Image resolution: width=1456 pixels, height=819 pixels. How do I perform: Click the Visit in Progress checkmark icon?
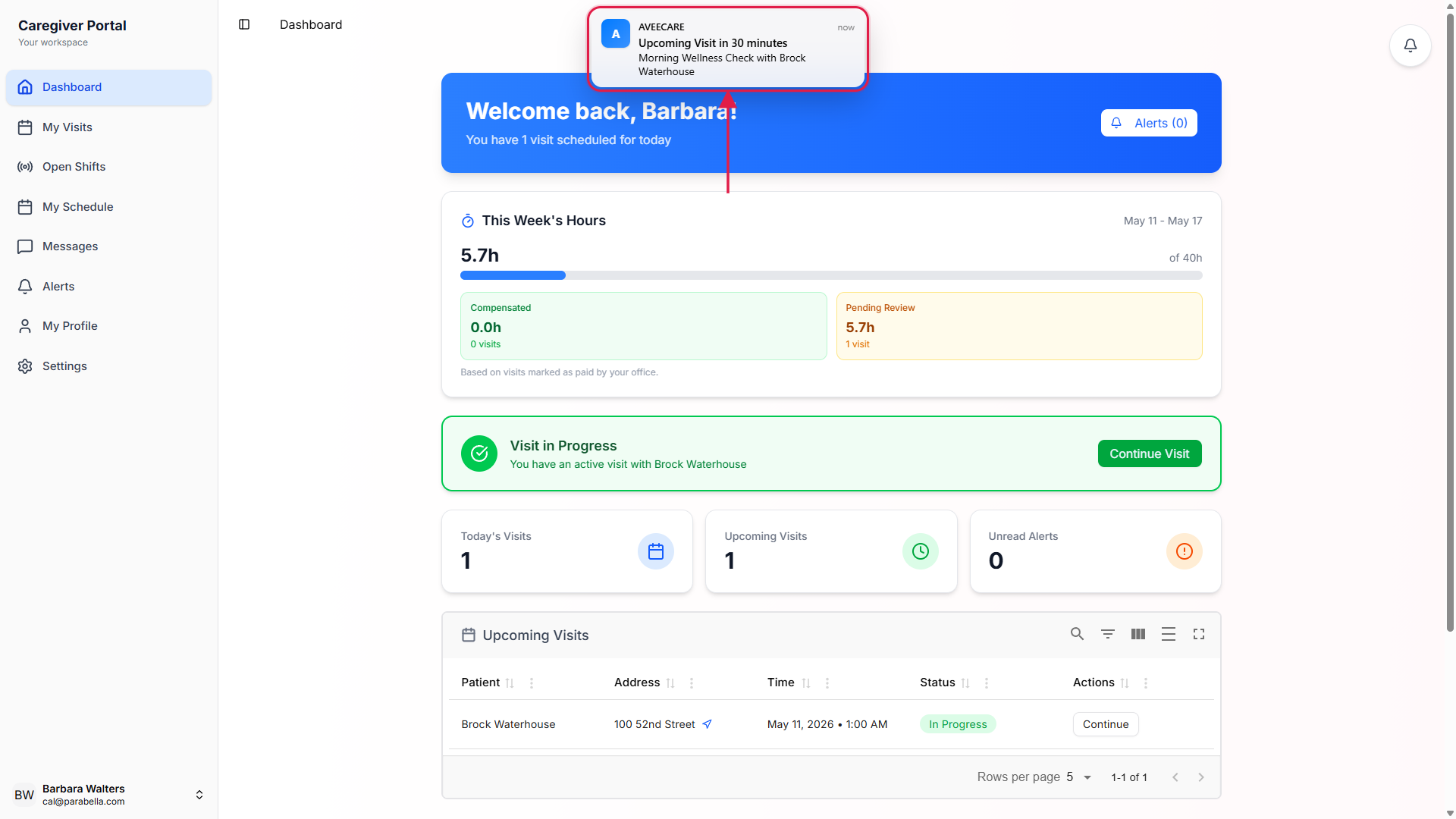pos(479,453)
